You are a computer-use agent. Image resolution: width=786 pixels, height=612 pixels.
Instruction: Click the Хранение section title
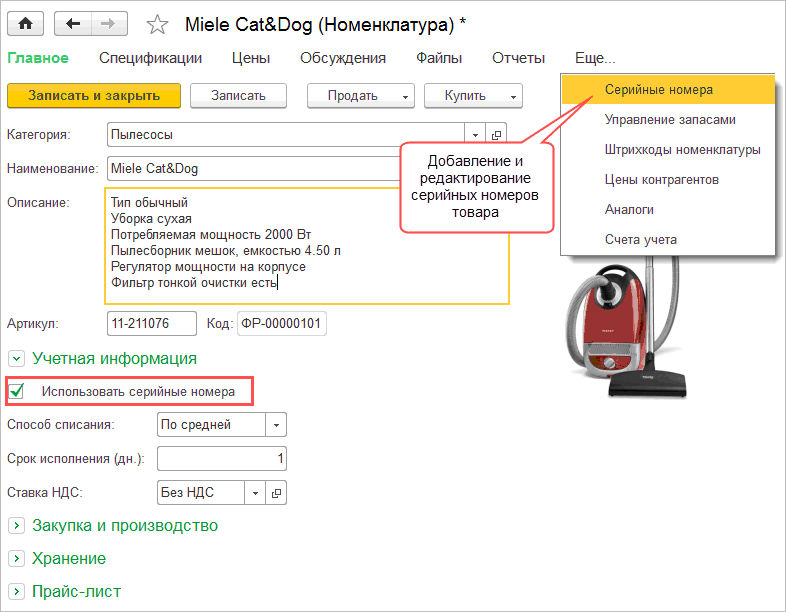(x=69, y=558)
